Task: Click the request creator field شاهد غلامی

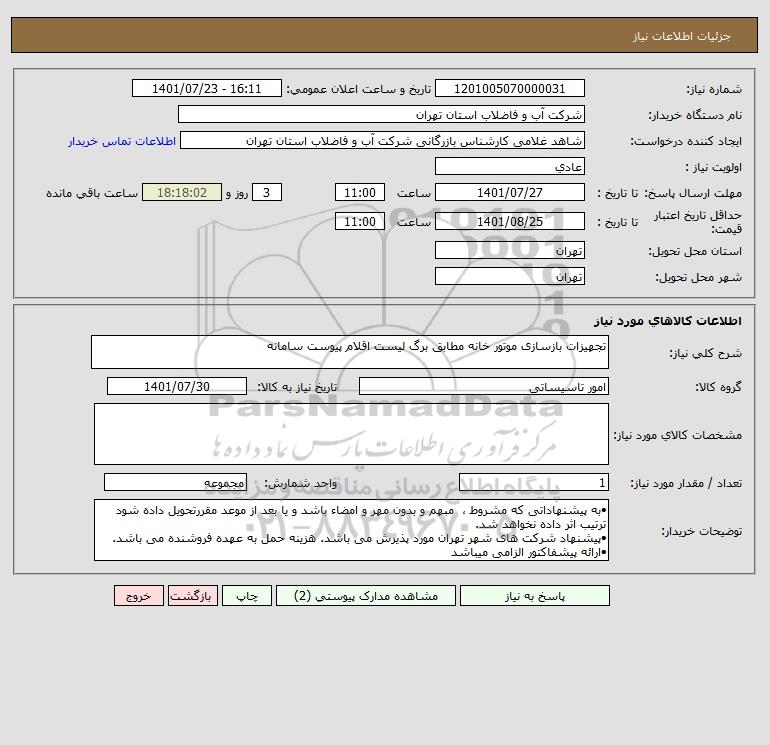Action: 383,140
